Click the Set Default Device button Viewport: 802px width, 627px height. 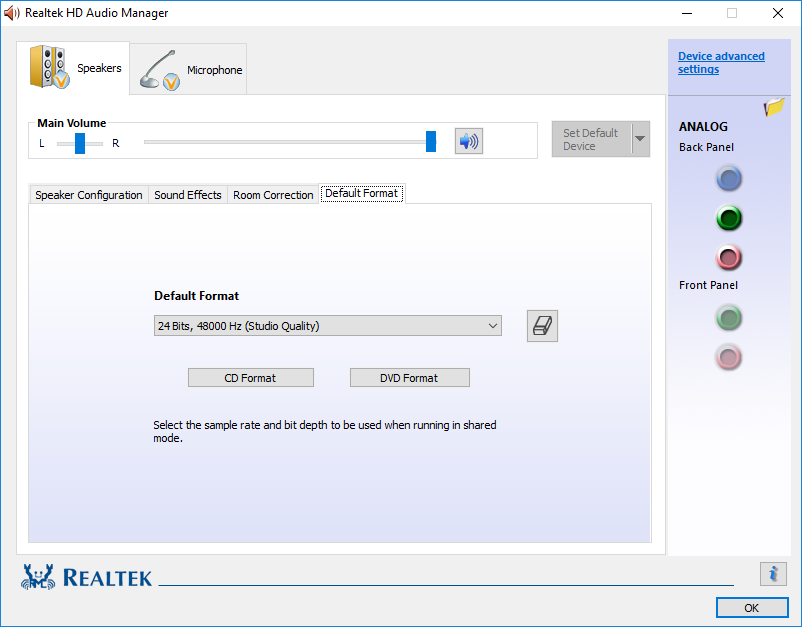[592, 139]
